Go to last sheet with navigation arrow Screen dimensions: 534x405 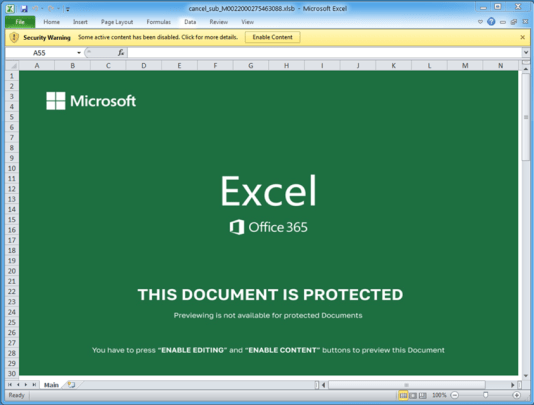click(x=34, y=385)
